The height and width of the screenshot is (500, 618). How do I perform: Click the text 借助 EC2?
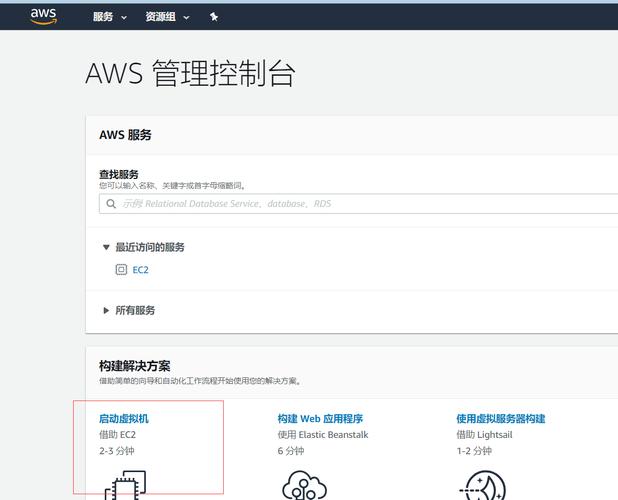117,435
